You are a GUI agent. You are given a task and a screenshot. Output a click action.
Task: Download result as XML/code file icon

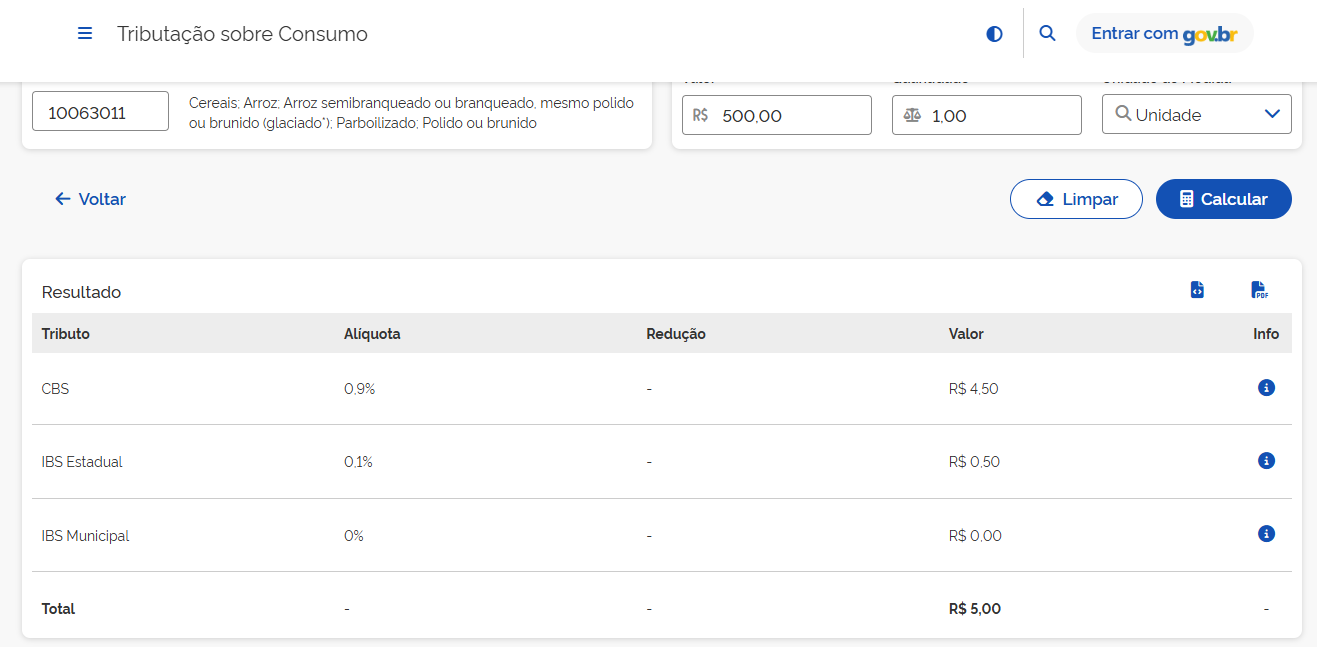tap(1197, 290)
